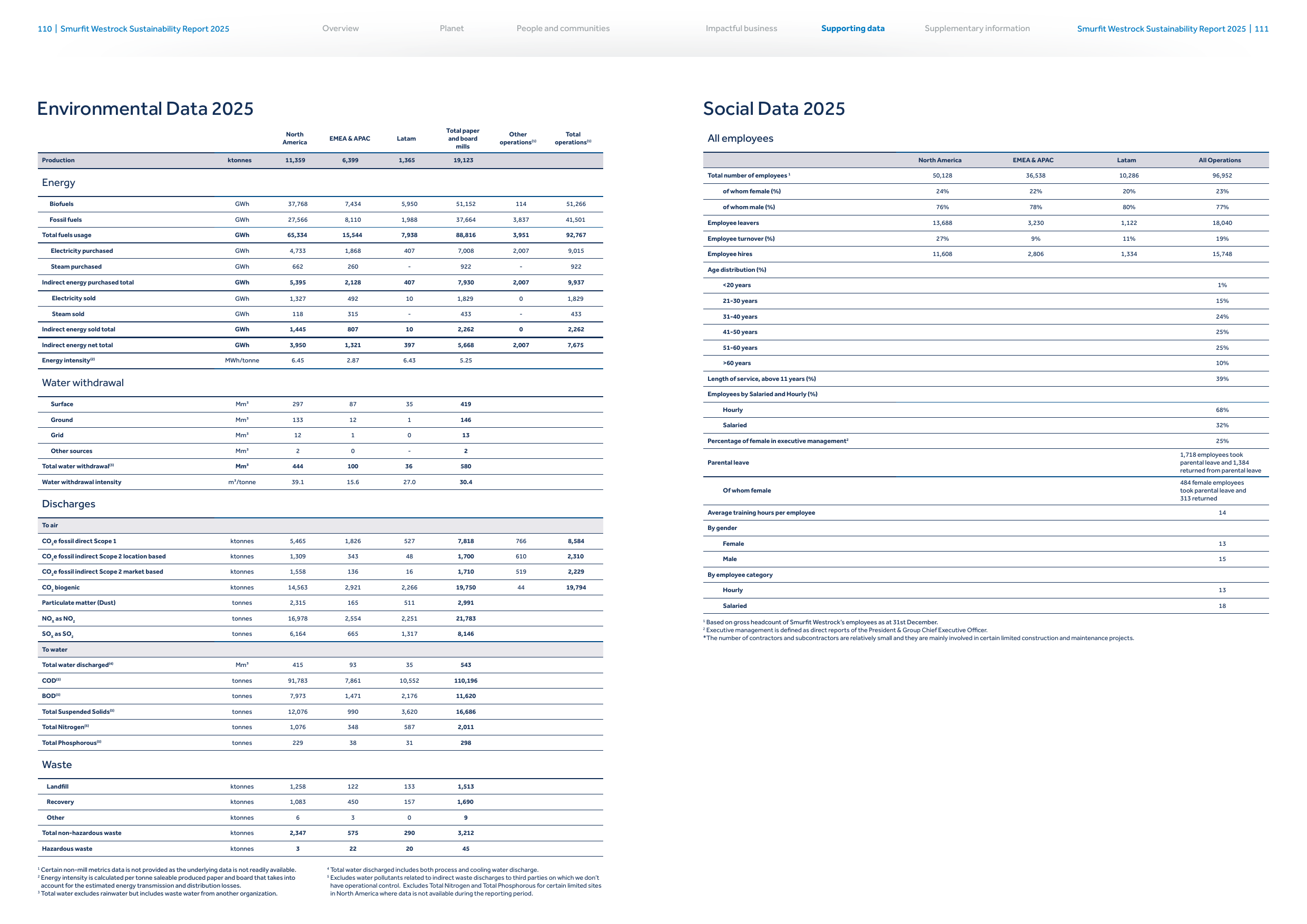Select the Environmental Data 2025 heading
The image size is (1307, 924).
click(145, 109)
